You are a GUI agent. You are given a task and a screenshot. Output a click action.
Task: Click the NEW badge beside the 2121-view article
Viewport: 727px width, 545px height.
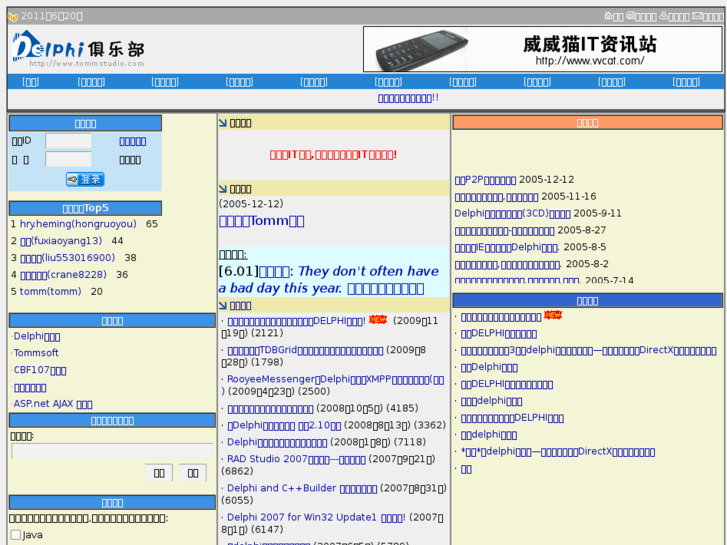[x=378, y=320]
